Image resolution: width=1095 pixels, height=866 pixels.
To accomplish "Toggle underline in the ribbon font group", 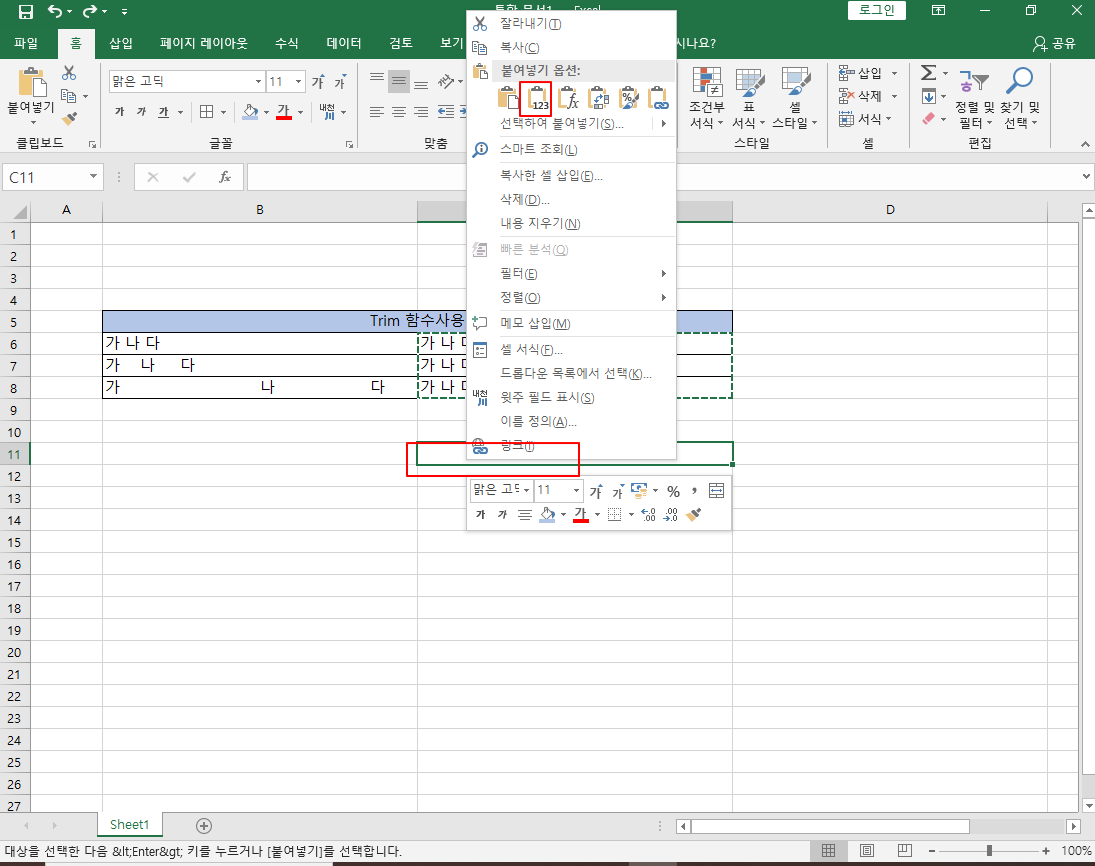I will pyautogui.click(x=163, y=112).
